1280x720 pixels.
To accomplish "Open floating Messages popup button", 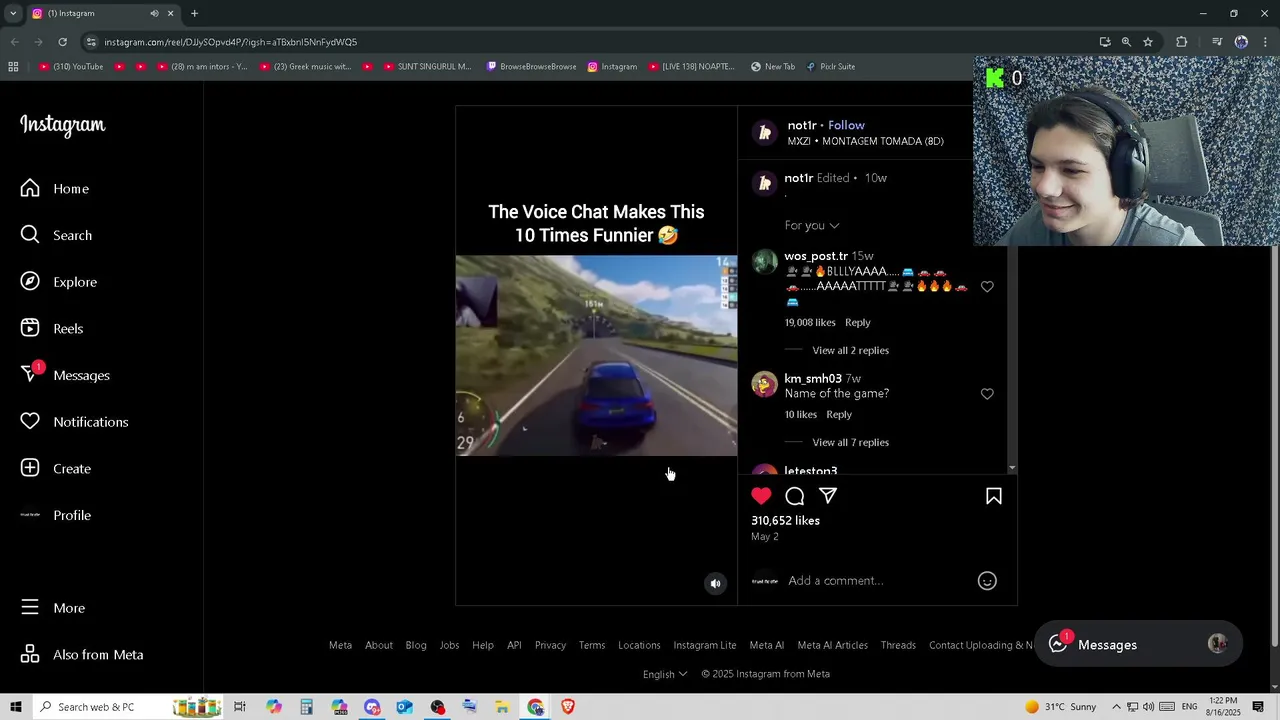I will pos(1138,645).
